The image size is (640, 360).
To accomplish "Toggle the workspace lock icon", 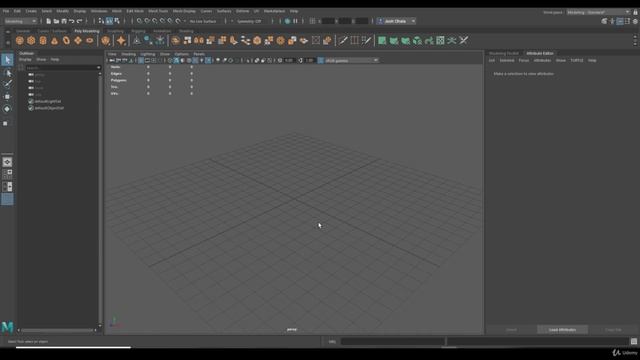I will [x=635, y=12].
